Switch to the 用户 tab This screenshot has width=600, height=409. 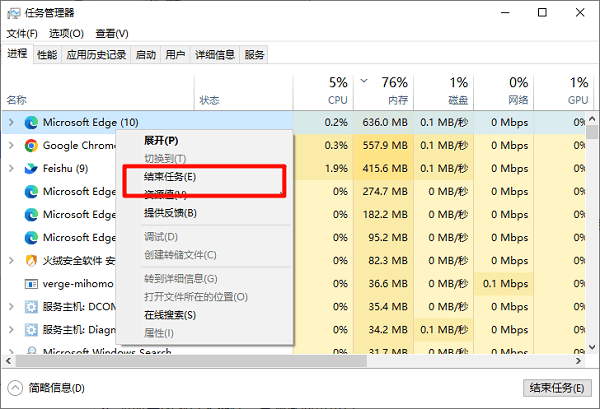tap(175, 55)
